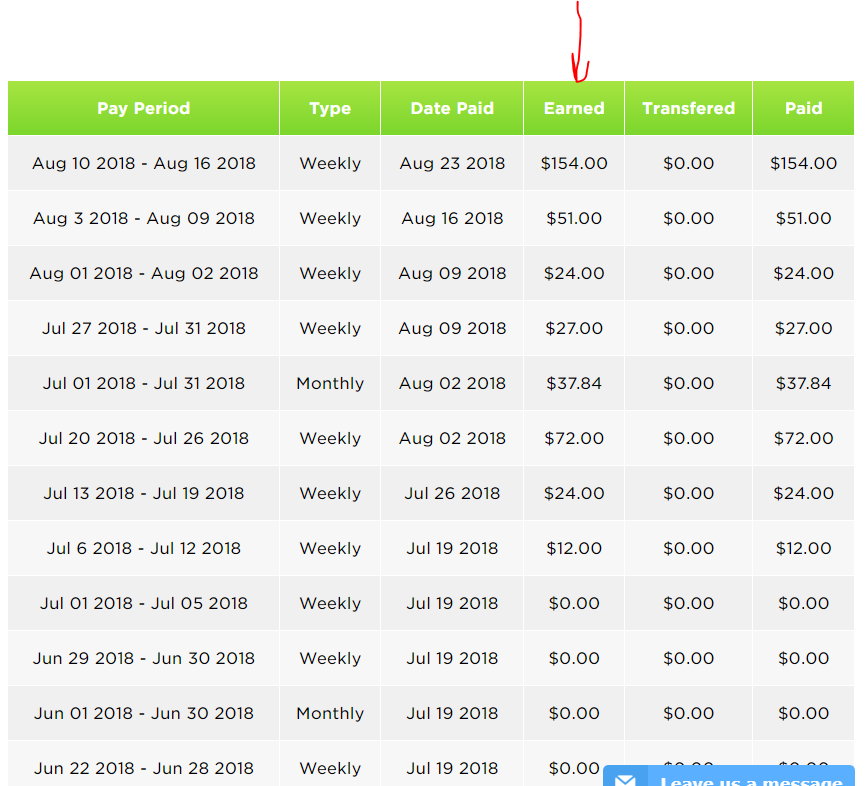The image size is (865, 786).
Task: Click the Paid column header
Action: (x=803, y=108)
